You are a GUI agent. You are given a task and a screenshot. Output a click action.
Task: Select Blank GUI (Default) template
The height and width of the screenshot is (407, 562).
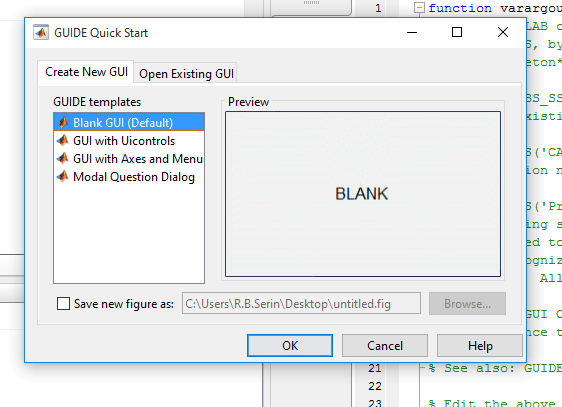(129, 122)
